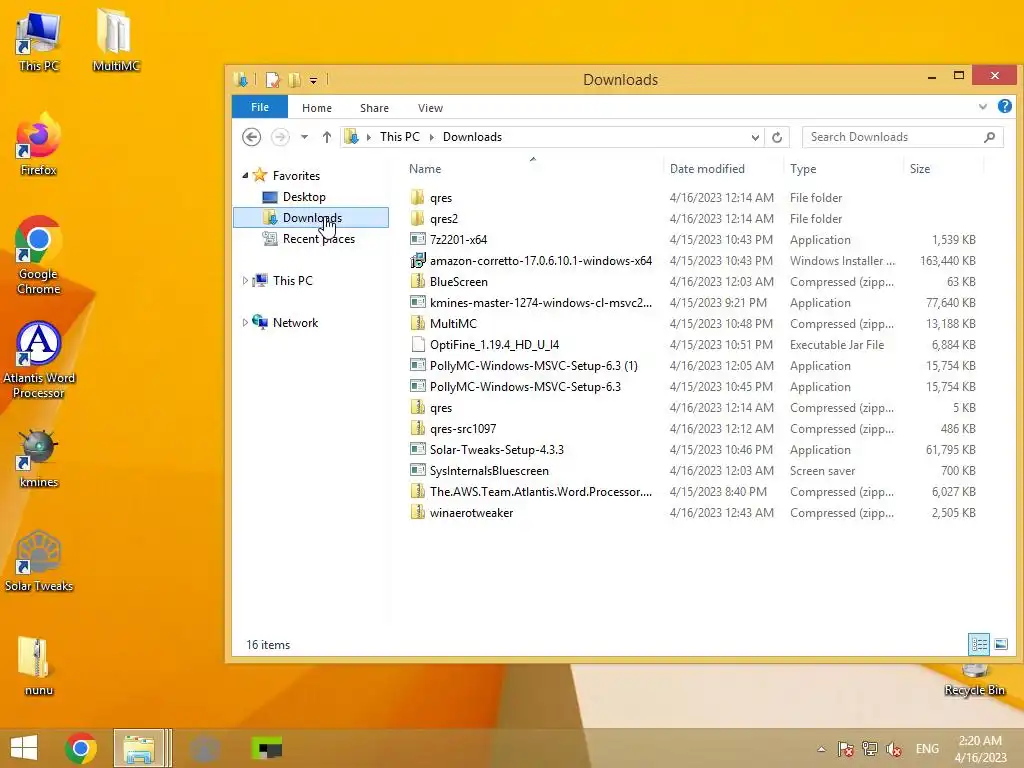This screenshot has height=768, width=1024.
Task: Select SysInternalsBluescreen screen saver
Action: click(489, 471)
